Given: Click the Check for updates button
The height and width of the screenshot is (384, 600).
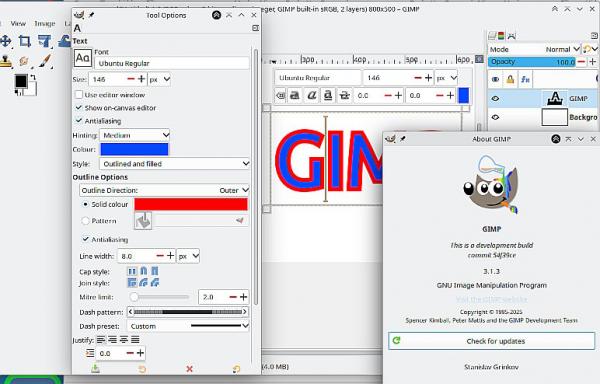Looking at the screenshot, I should pos(492,341).
